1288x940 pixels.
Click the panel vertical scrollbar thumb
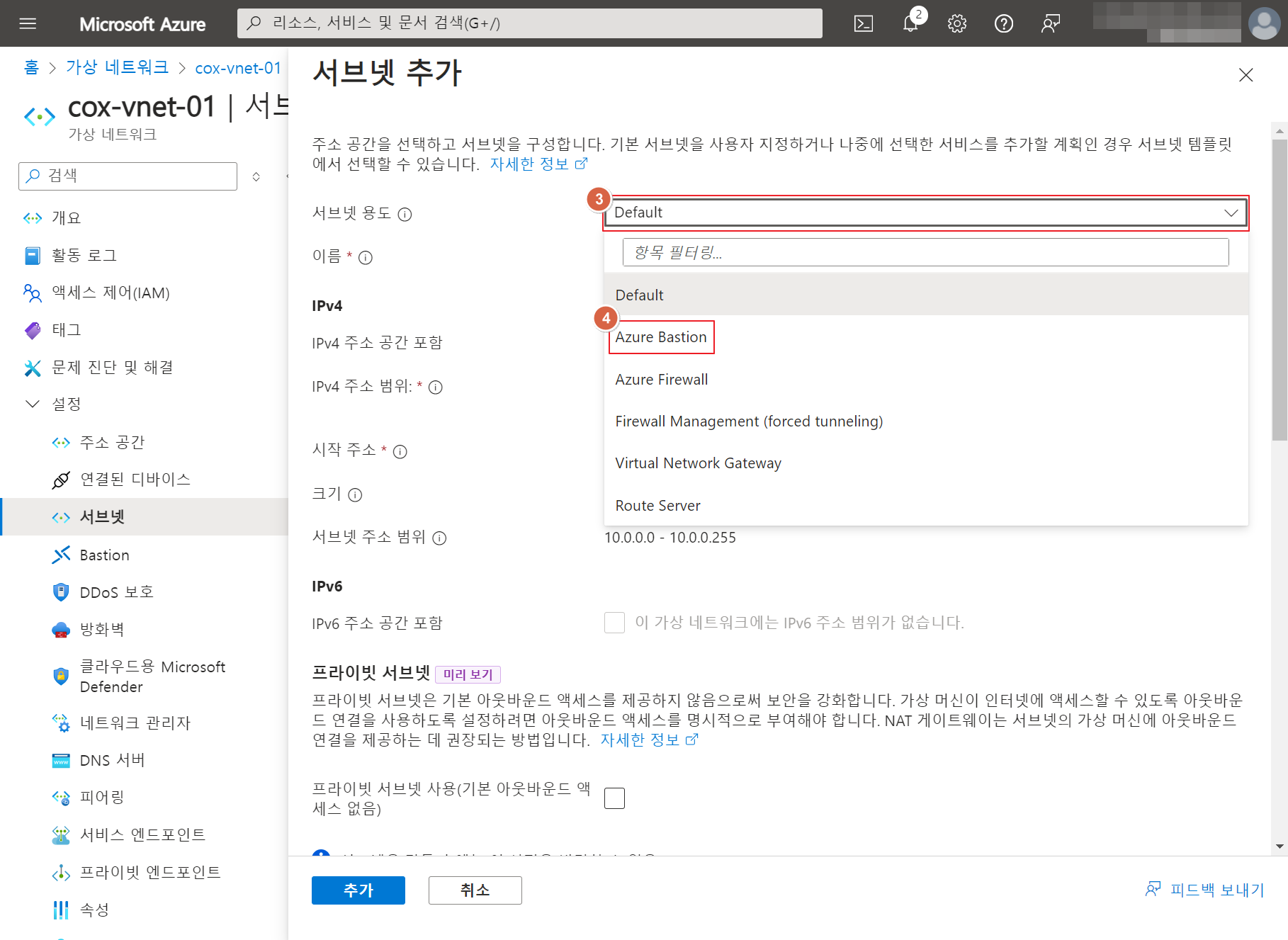pyautogui.click(x=1279, y=290)
